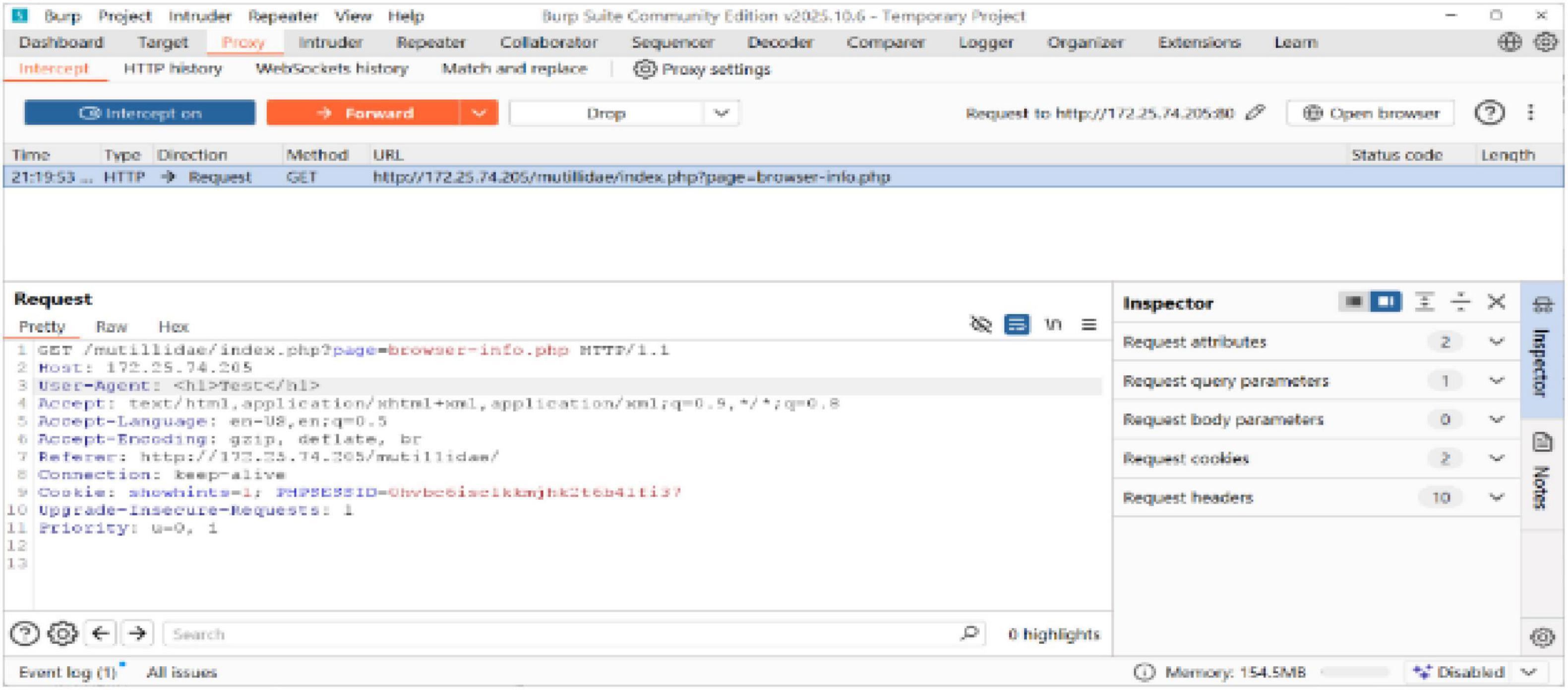Close the Inspector panel
This screenshot has width=1568, height=690.
coord(1496,302)
